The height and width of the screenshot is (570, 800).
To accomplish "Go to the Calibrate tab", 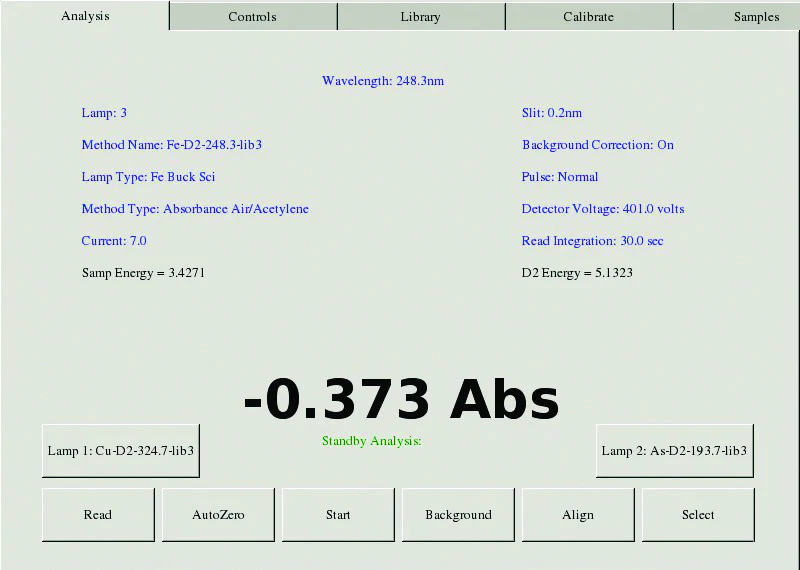I will tap(589, 16).
